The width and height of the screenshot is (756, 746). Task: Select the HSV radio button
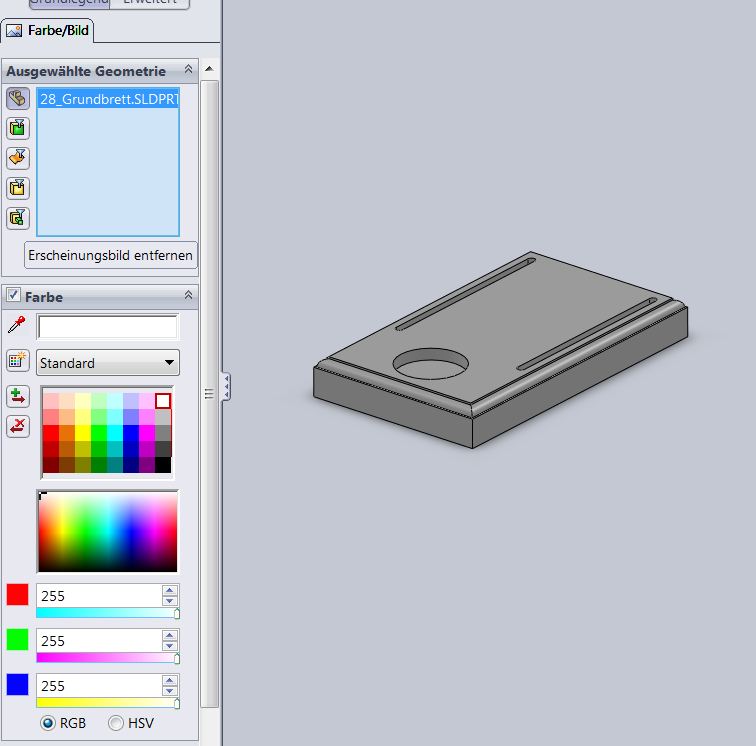115,723
